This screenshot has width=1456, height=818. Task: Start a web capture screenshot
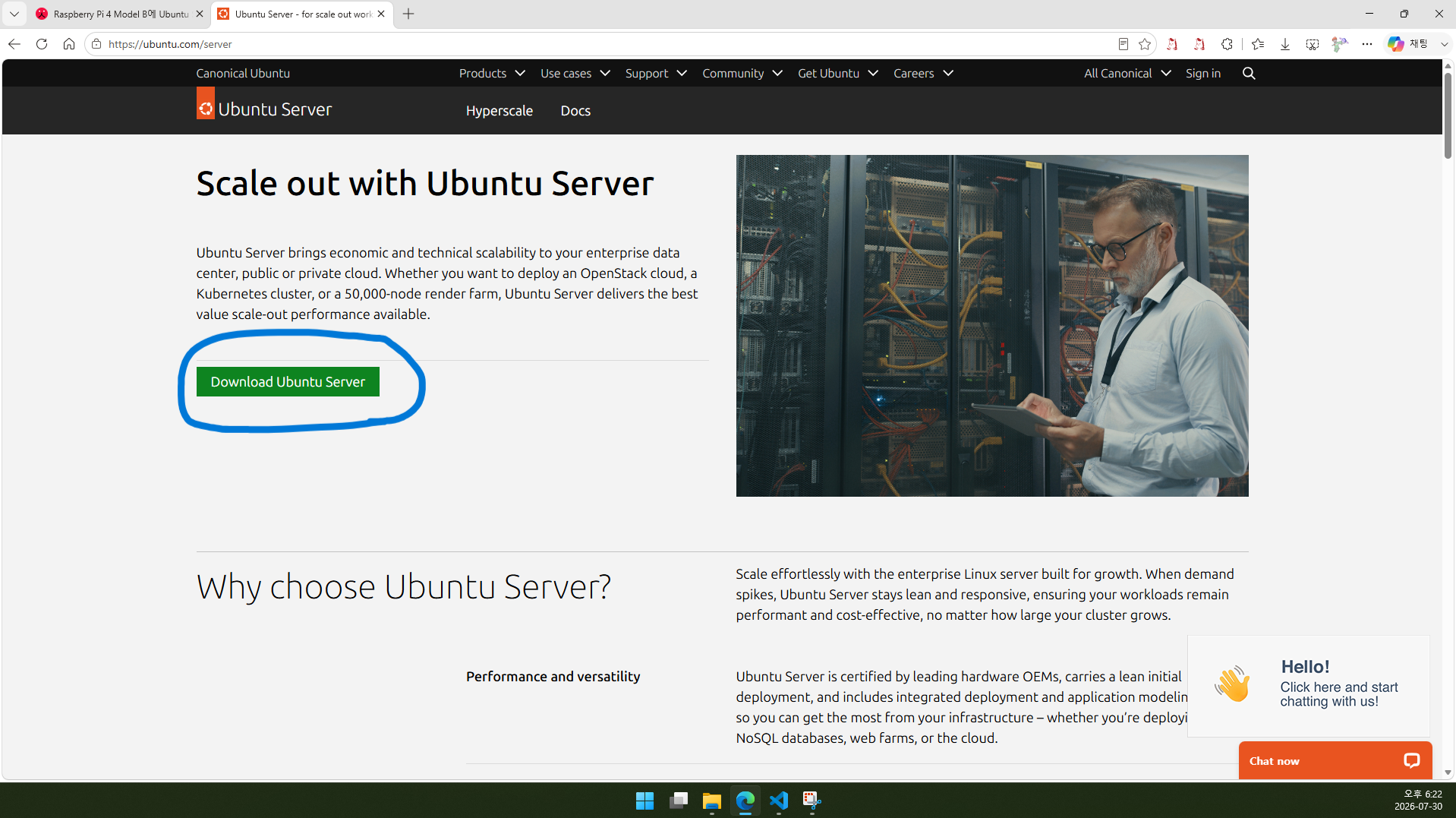1313,44
